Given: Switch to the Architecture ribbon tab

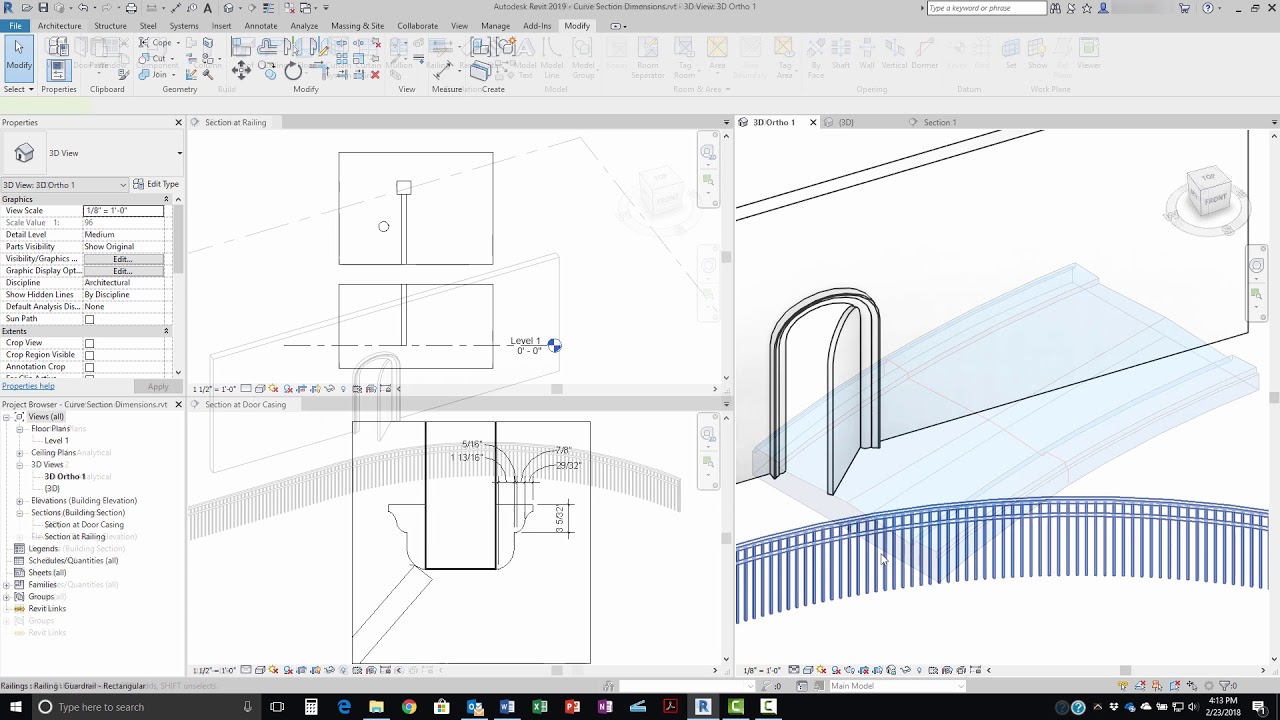Looking at the screenshot, I should [59, 26].
